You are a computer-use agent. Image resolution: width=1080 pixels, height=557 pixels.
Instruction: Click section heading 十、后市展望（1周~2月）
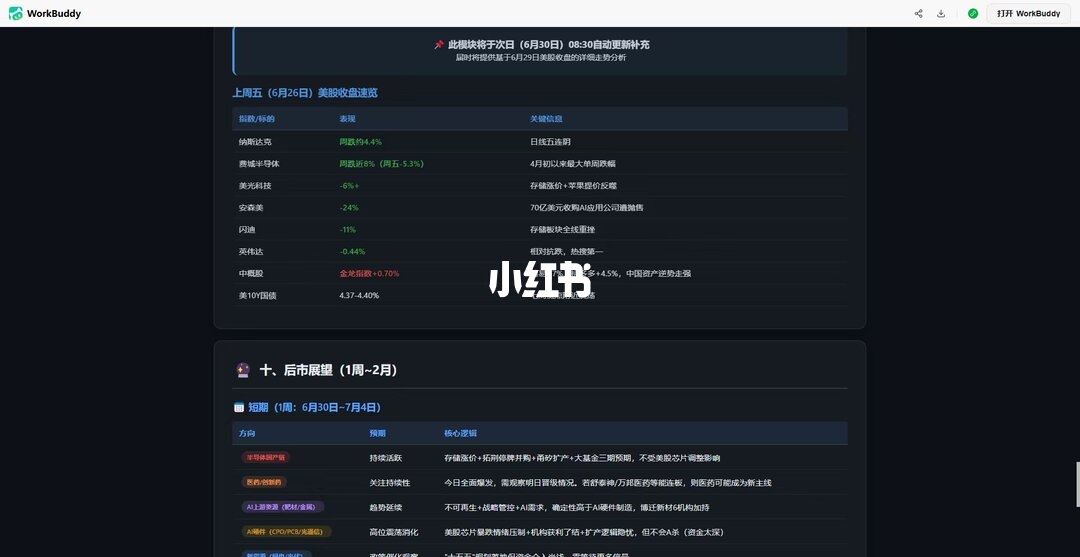click(x=329, y=370)
